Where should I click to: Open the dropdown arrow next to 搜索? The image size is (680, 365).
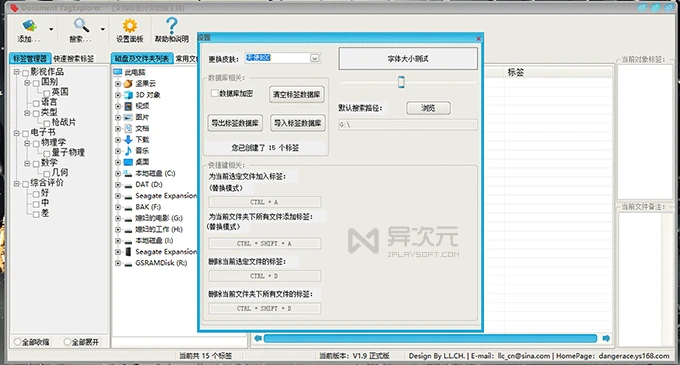click(102, 29)
